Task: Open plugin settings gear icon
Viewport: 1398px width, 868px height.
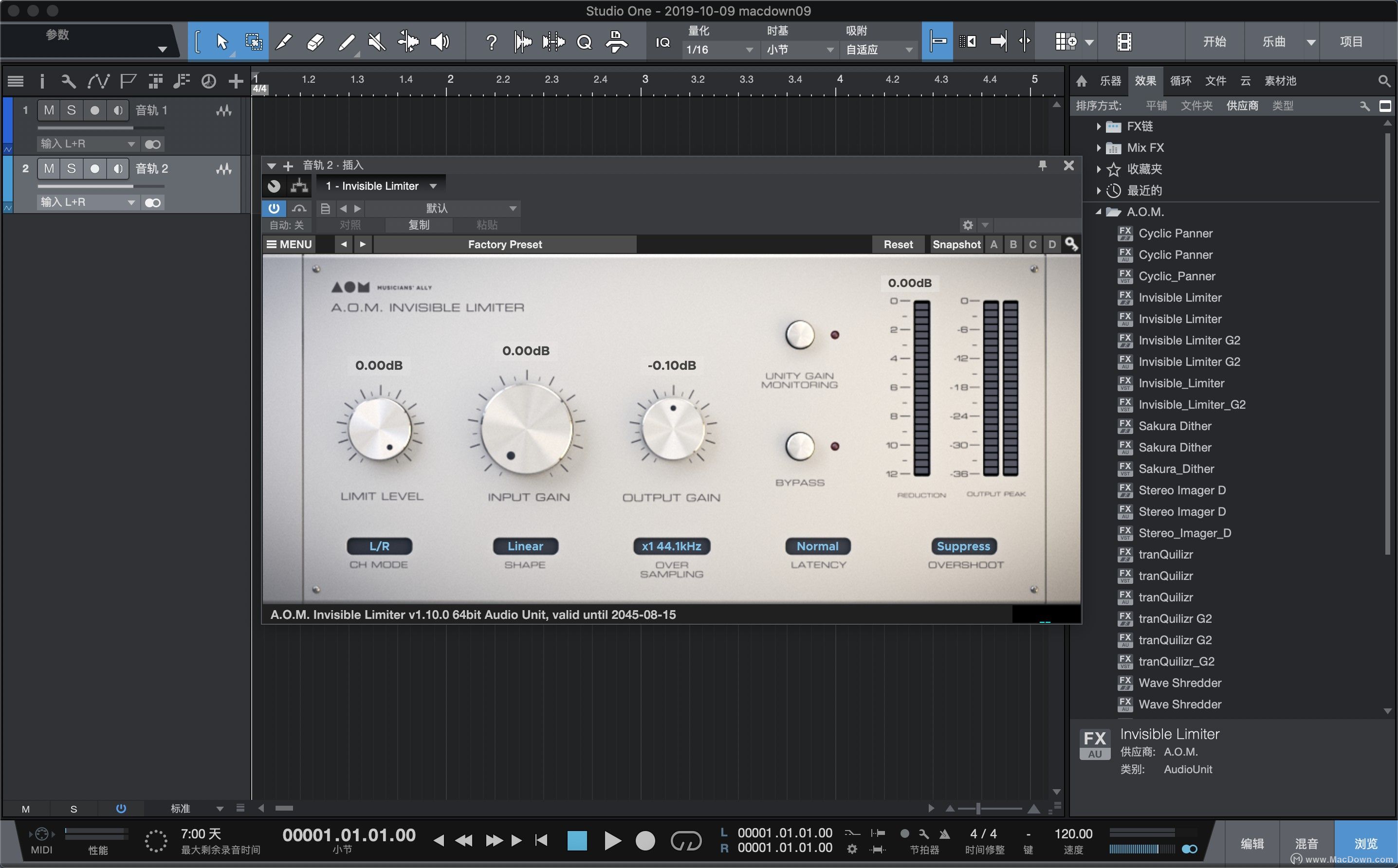Action: pyautogui.click(x=968, y=225)
